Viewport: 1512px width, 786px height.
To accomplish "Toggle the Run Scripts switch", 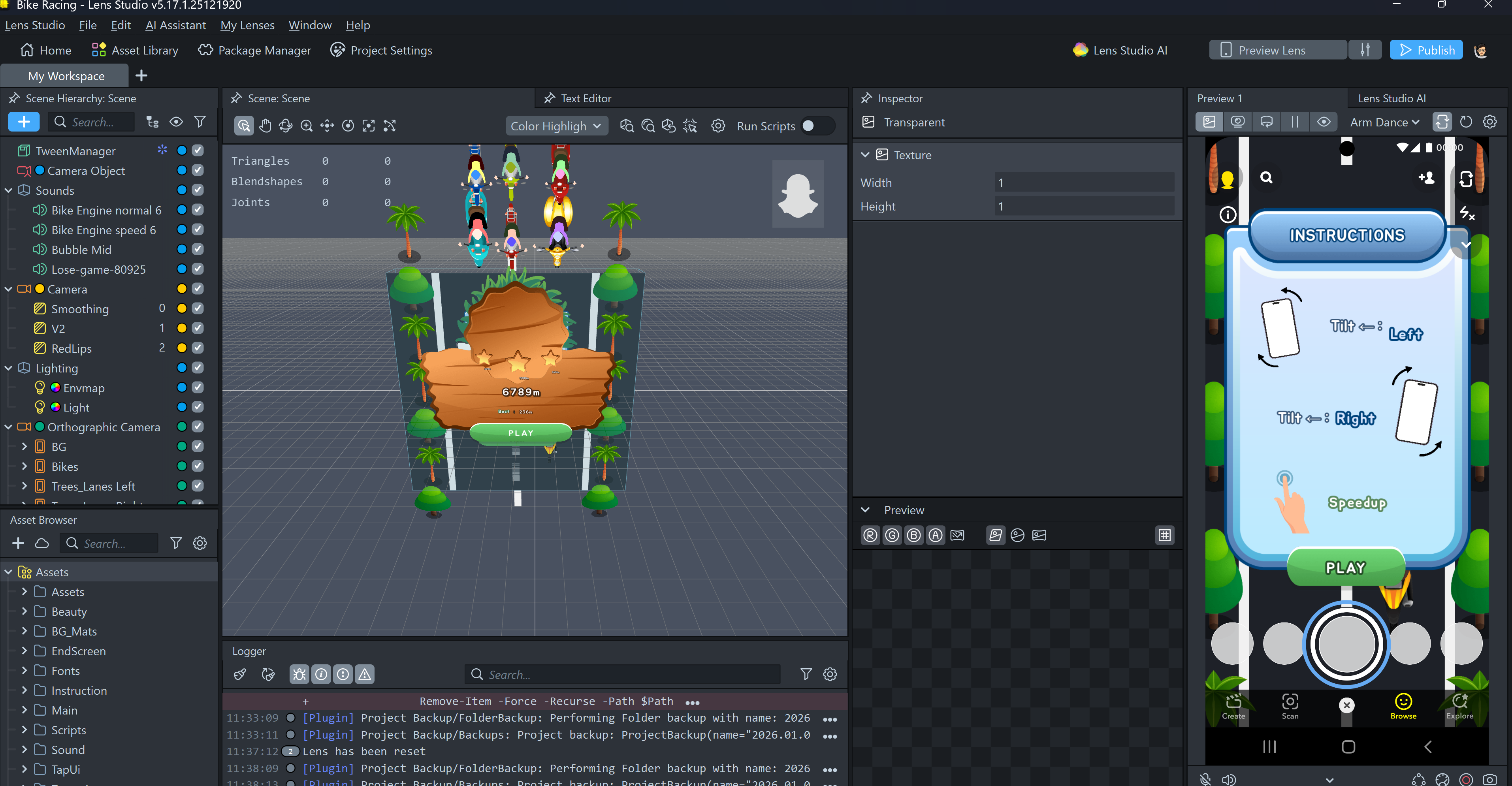I will click(817, 126).
